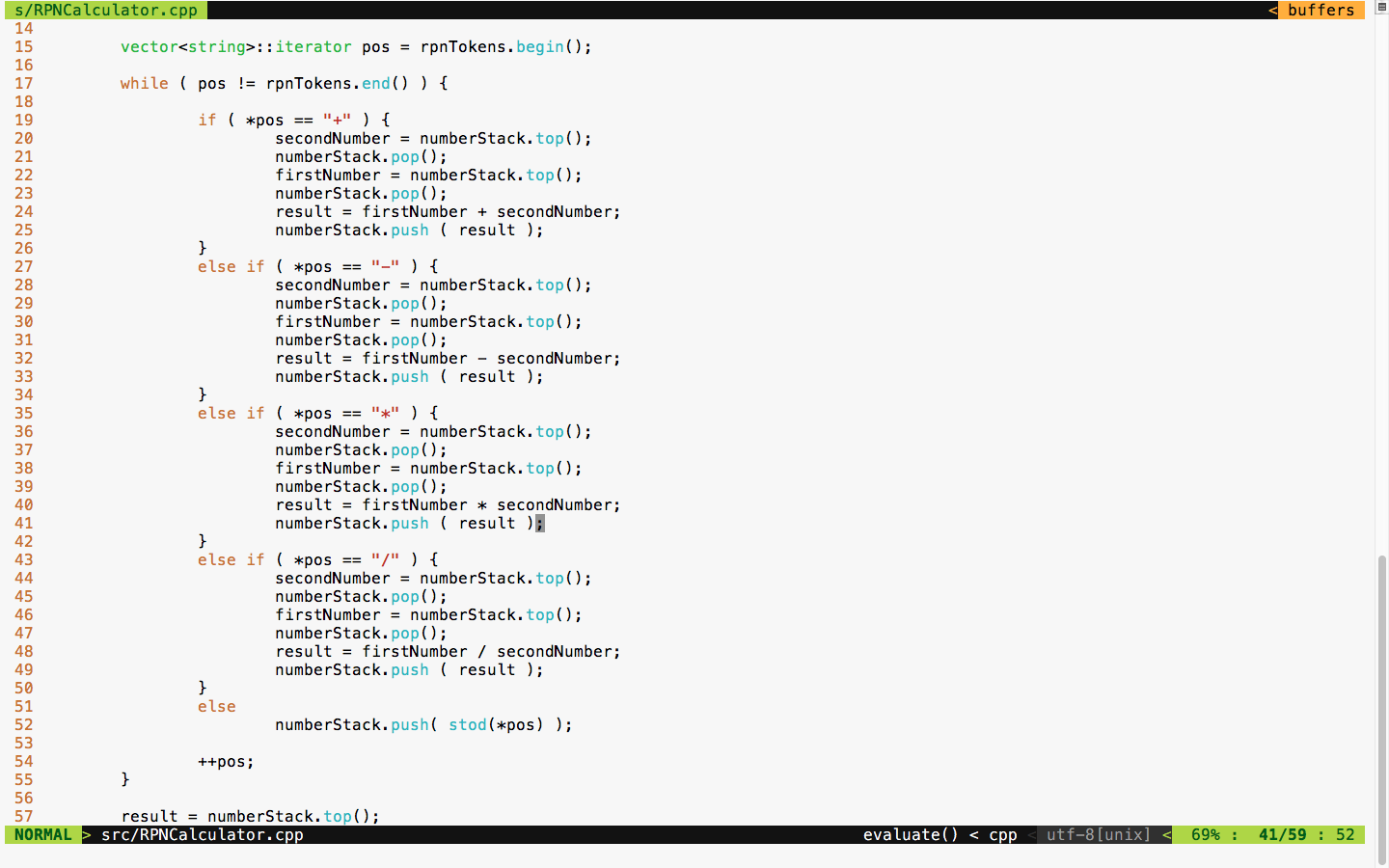The image size is (1389, 868).
Task: Click the ++pos; statement
Action: point(227,761)
